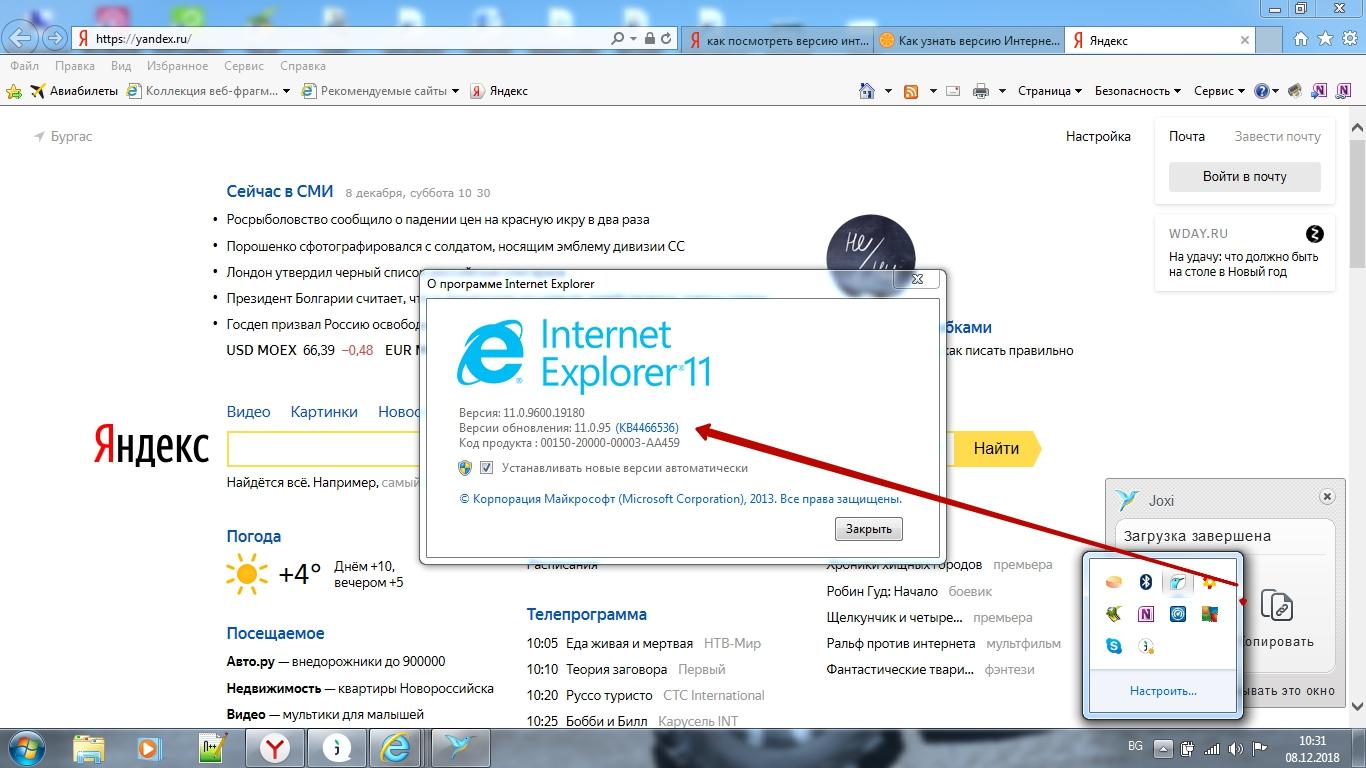Click the blue Help question mark icon
1366x768 pixels.
[x=1262, y=91]
